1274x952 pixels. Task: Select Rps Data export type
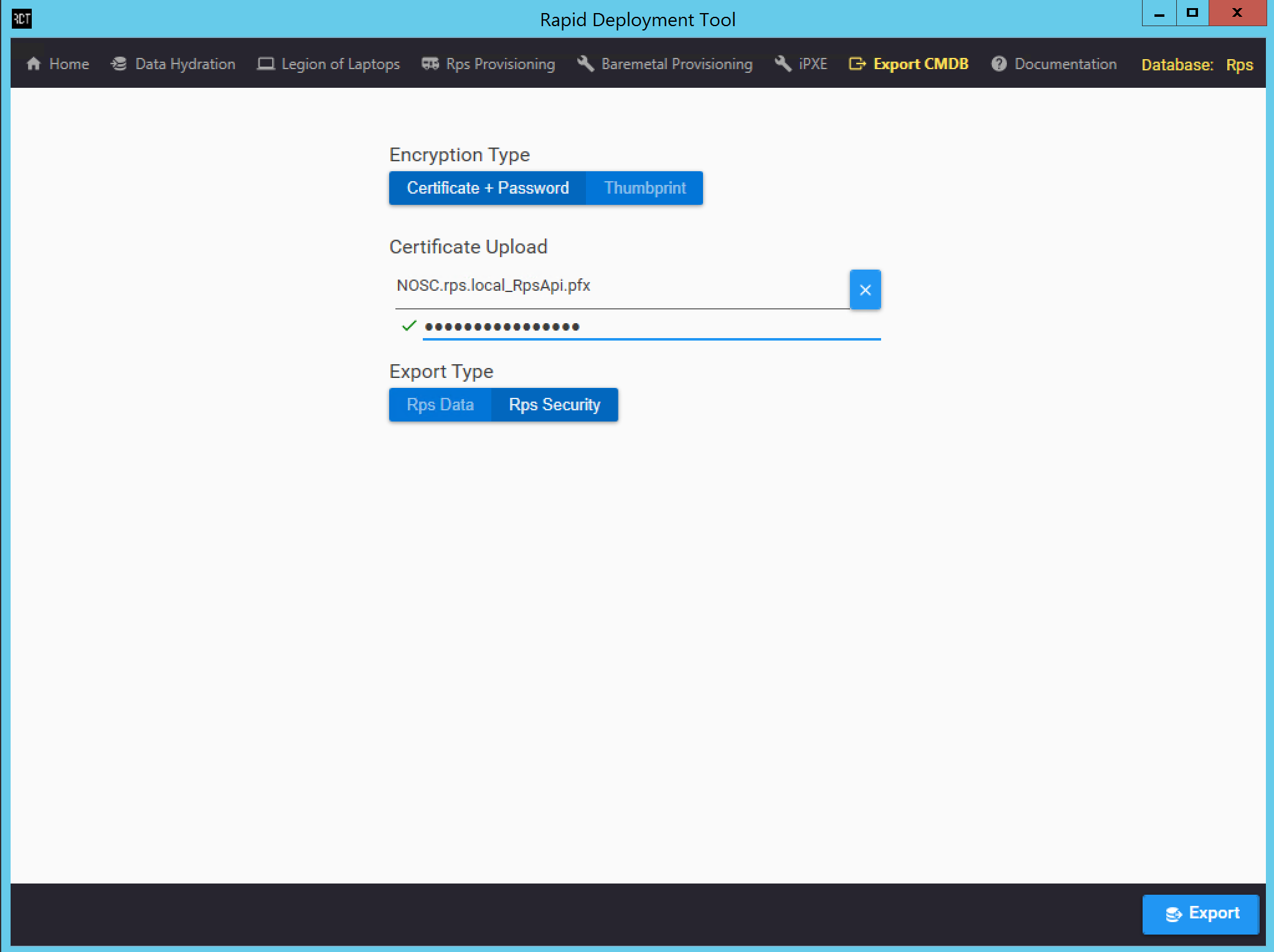pos(441,404)
